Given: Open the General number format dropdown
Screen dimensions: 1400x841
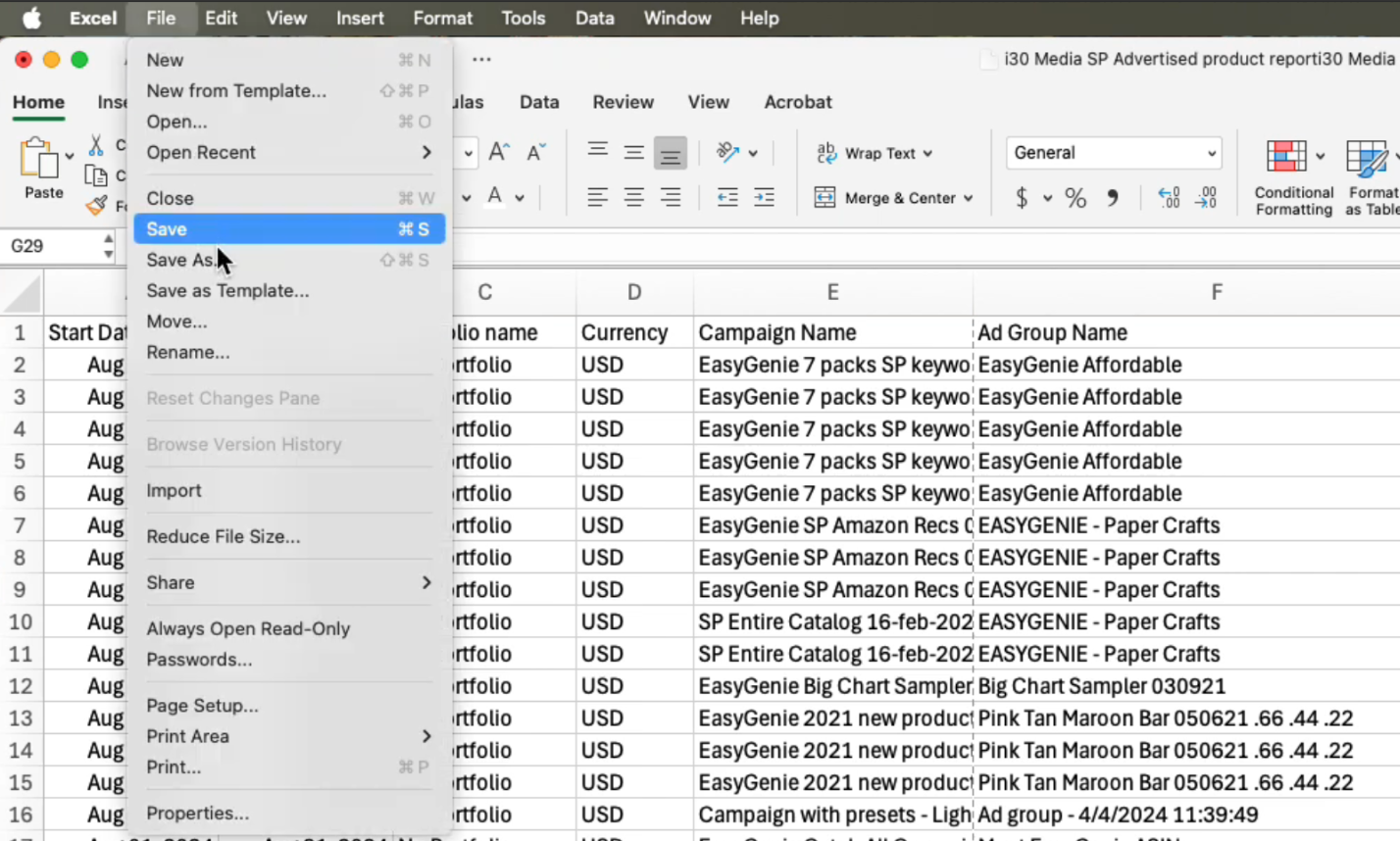Looking at the screenshot, I should [1114, 153].
